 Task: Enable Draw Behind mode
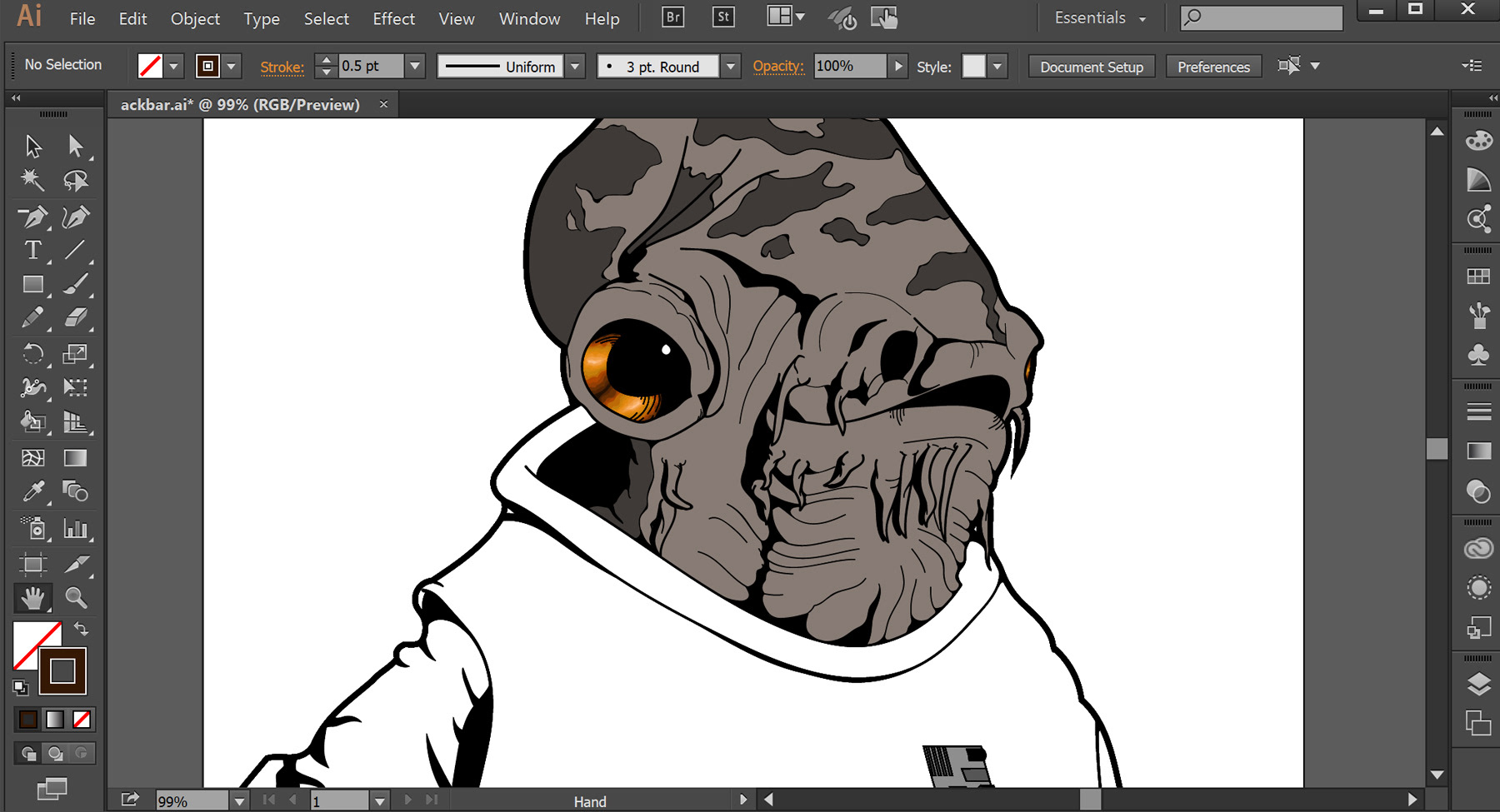click(55, 753)
